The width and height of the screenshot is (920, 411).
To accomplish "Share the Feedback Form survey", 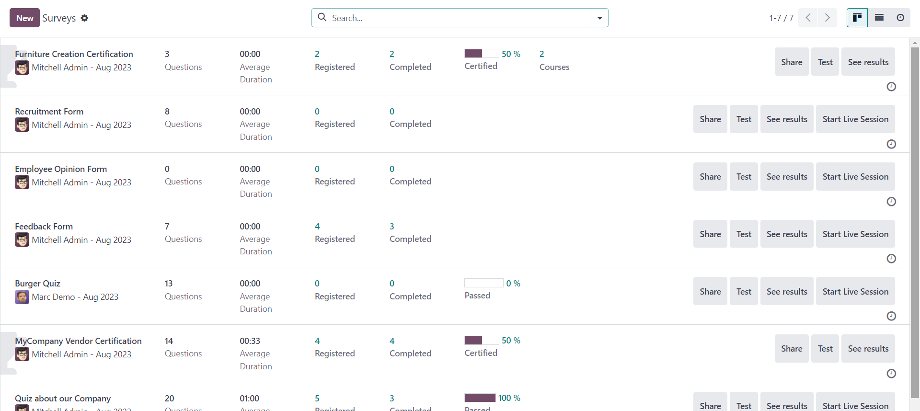I will [710, 234].
